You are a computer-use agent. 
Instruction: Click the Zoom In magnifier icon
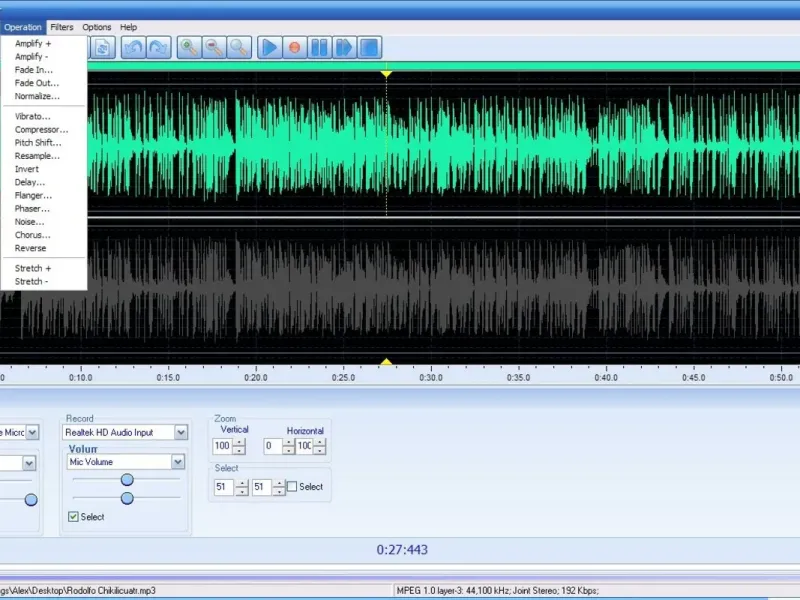pyautogui.click(x=189, y=47)
